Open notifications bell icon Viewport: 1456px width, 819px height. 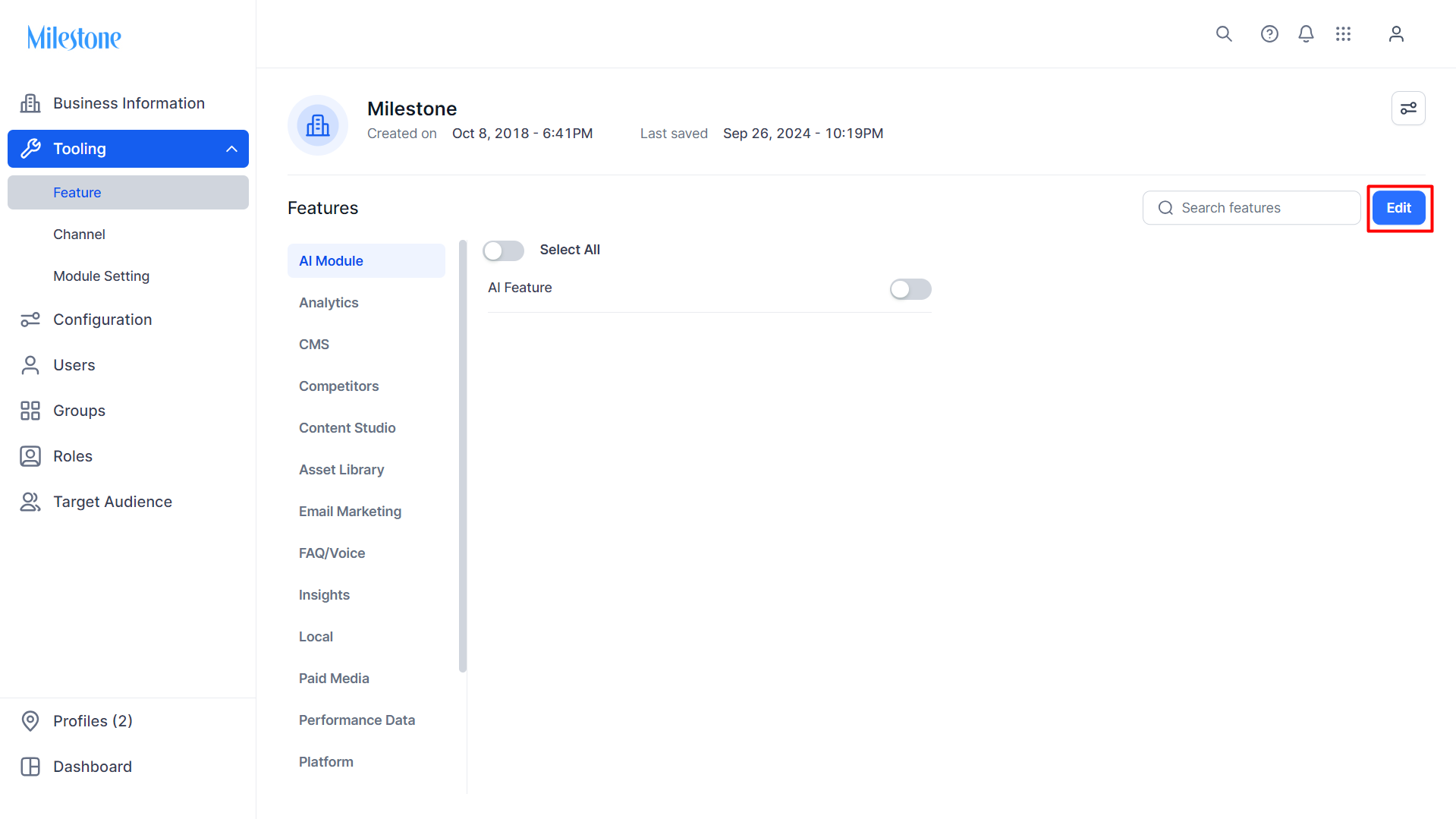[1306, 34]
